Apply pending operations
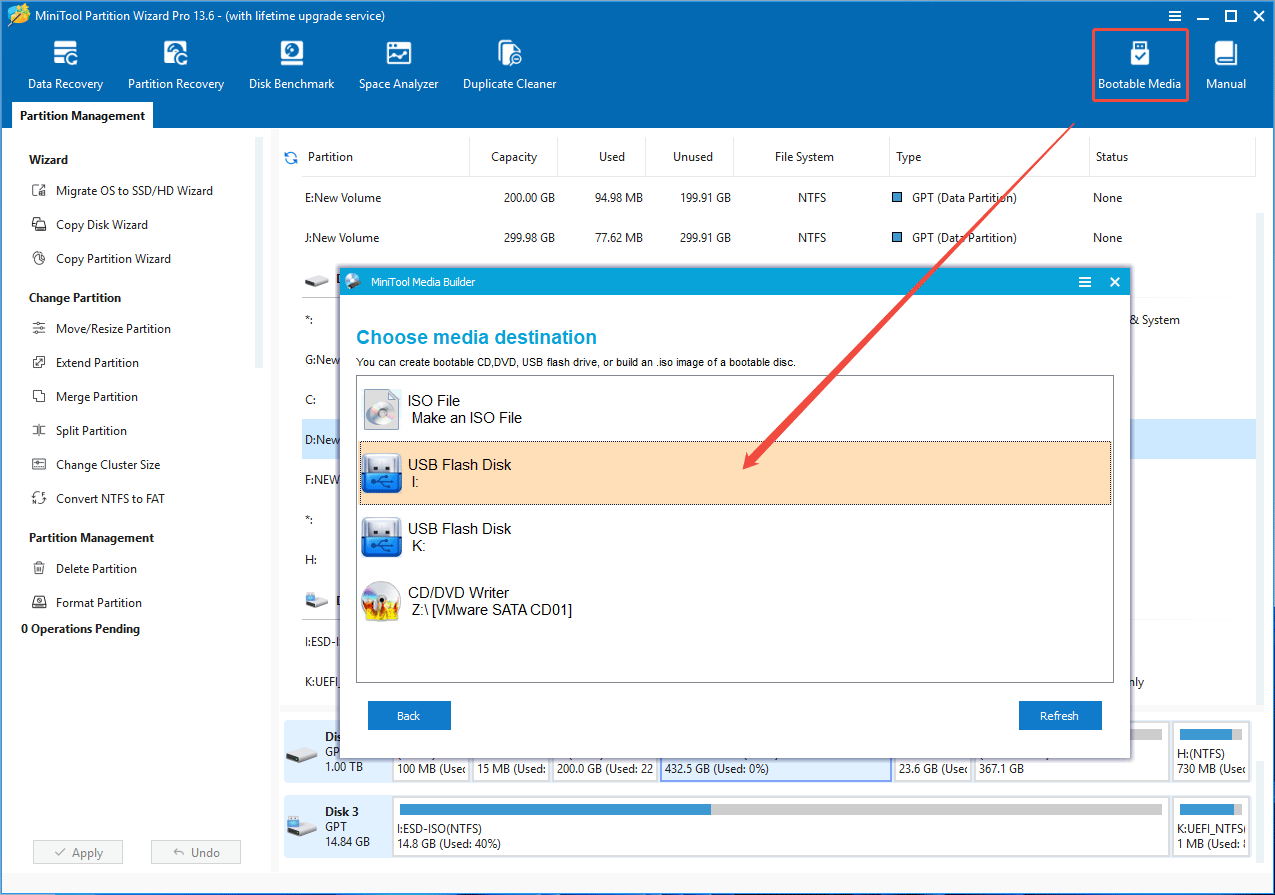 (x=77, y=851)
